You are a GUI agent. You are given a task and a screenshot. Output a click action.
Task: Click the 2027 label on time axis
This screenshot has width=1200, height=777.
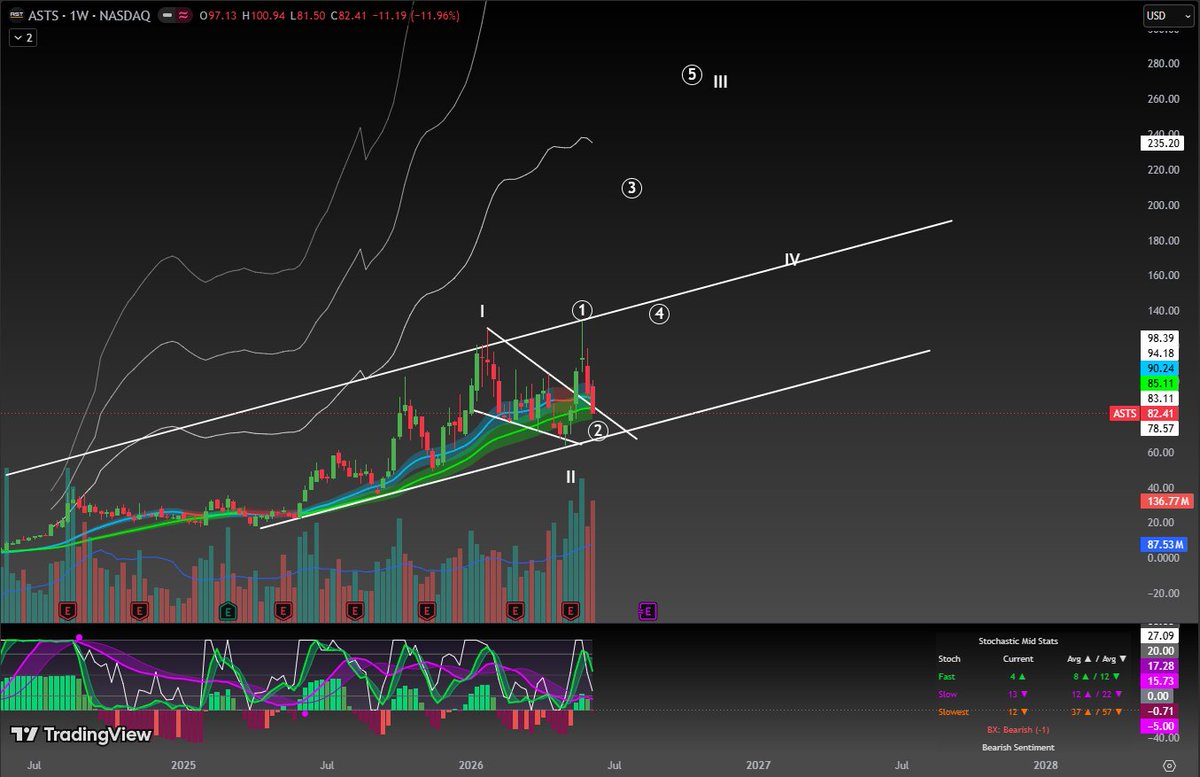(758, 765)
